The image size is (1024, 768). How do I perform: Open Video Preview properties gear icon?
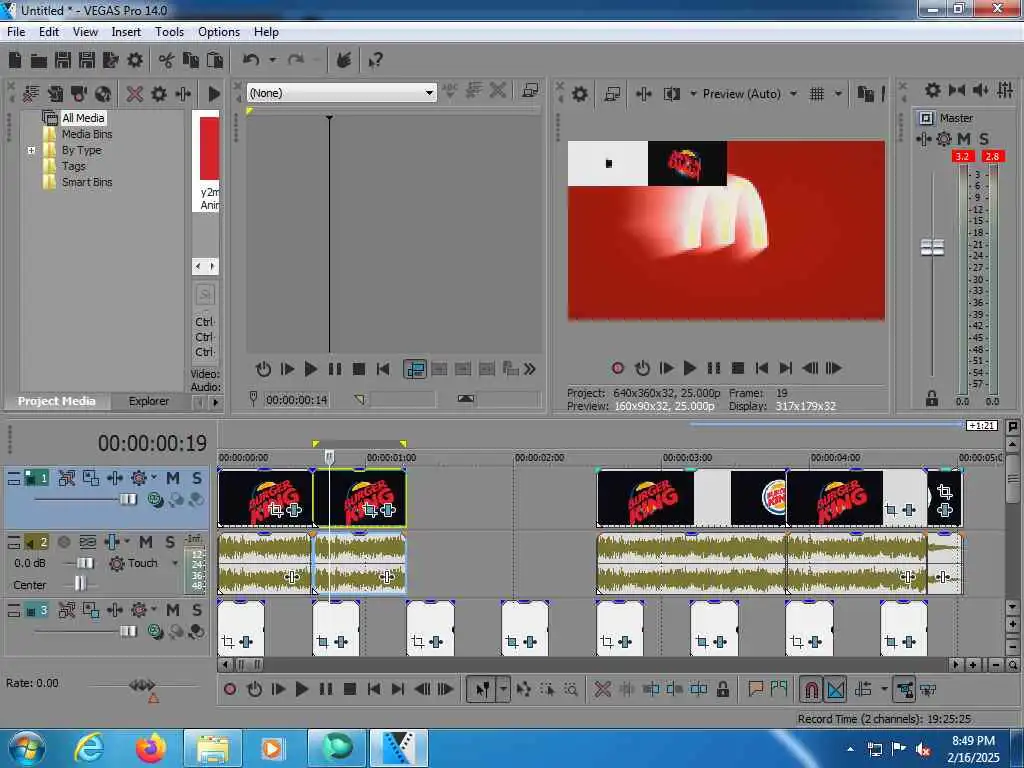pyautogui.click(x=580, y=94)
